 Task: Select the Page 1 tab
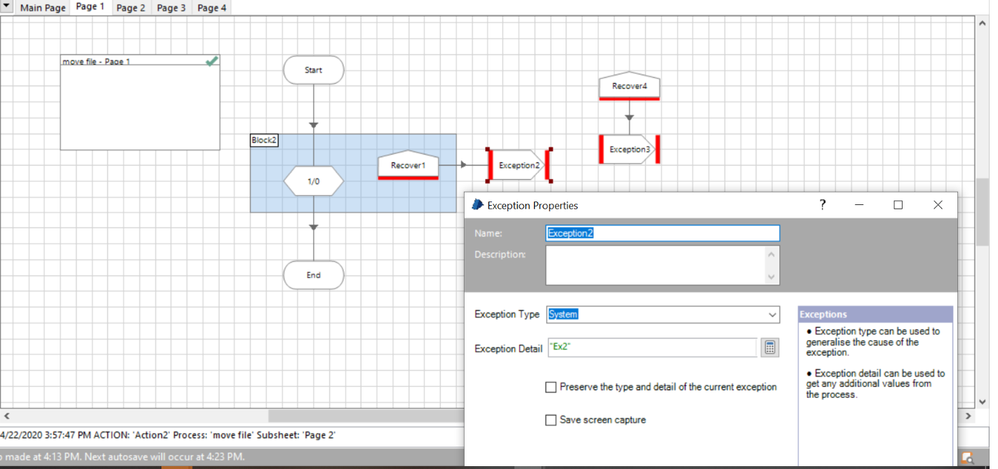[90, 7]
